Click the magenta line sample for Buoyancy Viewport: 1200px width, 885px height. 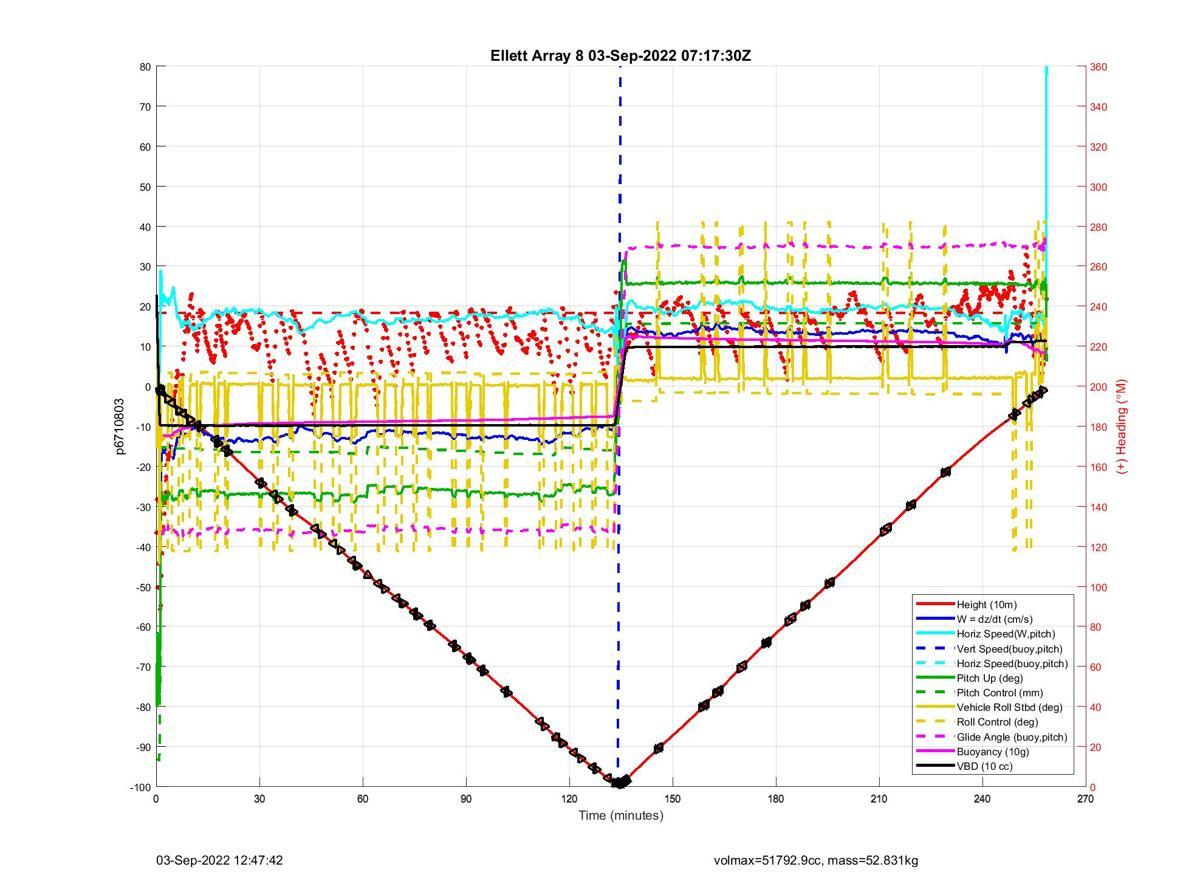pyautogui.click(x=934, y=752)
